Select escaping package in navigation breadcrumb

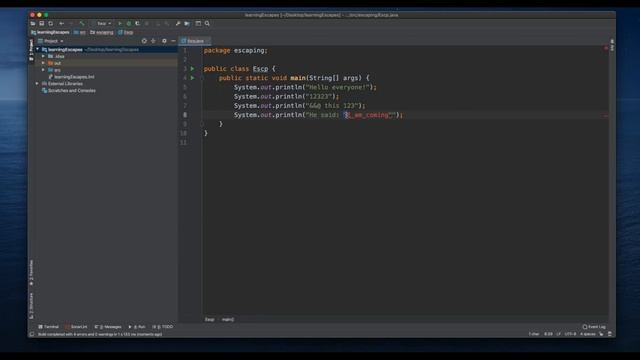(102, 32)
